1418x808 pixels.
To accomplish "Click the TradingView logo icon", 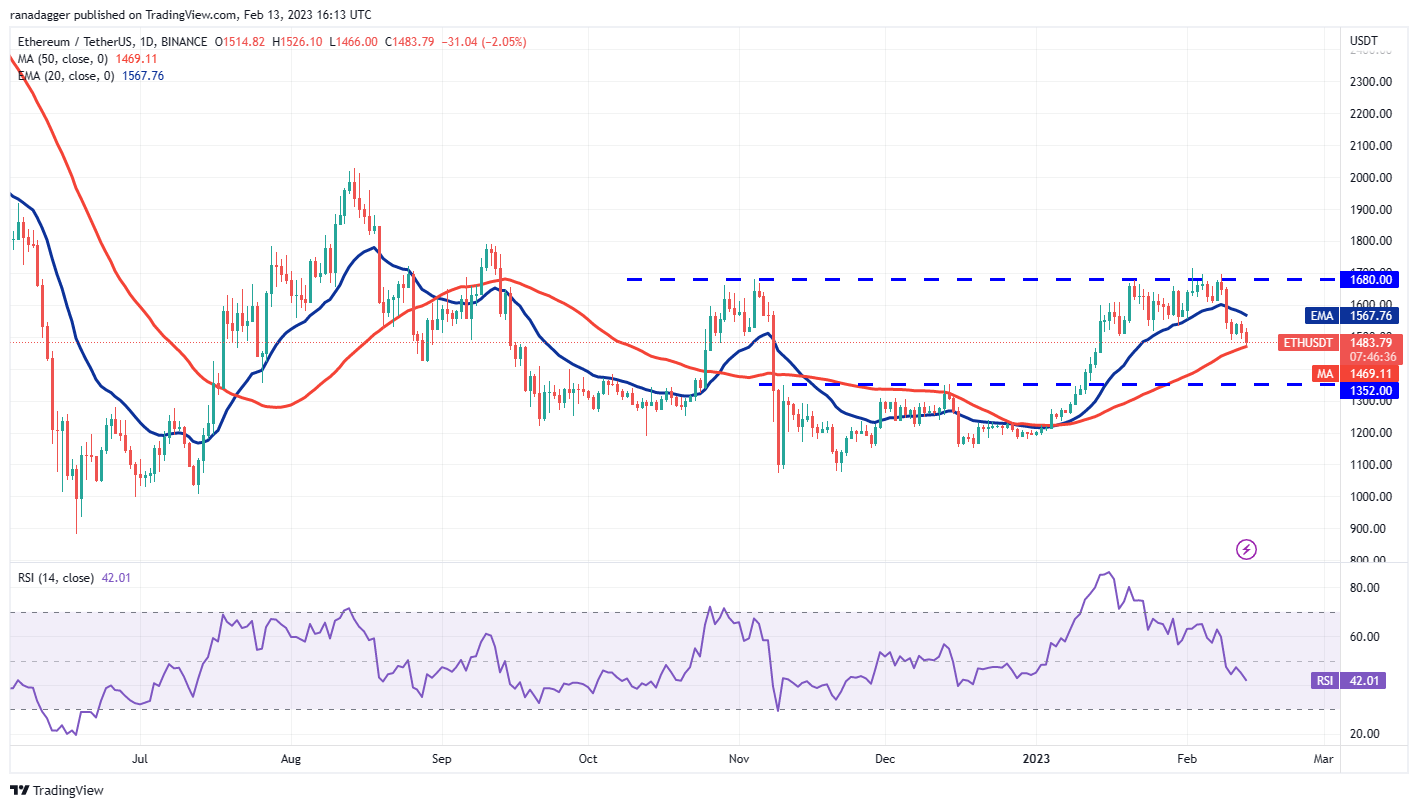I will click(x=20, y=791).
